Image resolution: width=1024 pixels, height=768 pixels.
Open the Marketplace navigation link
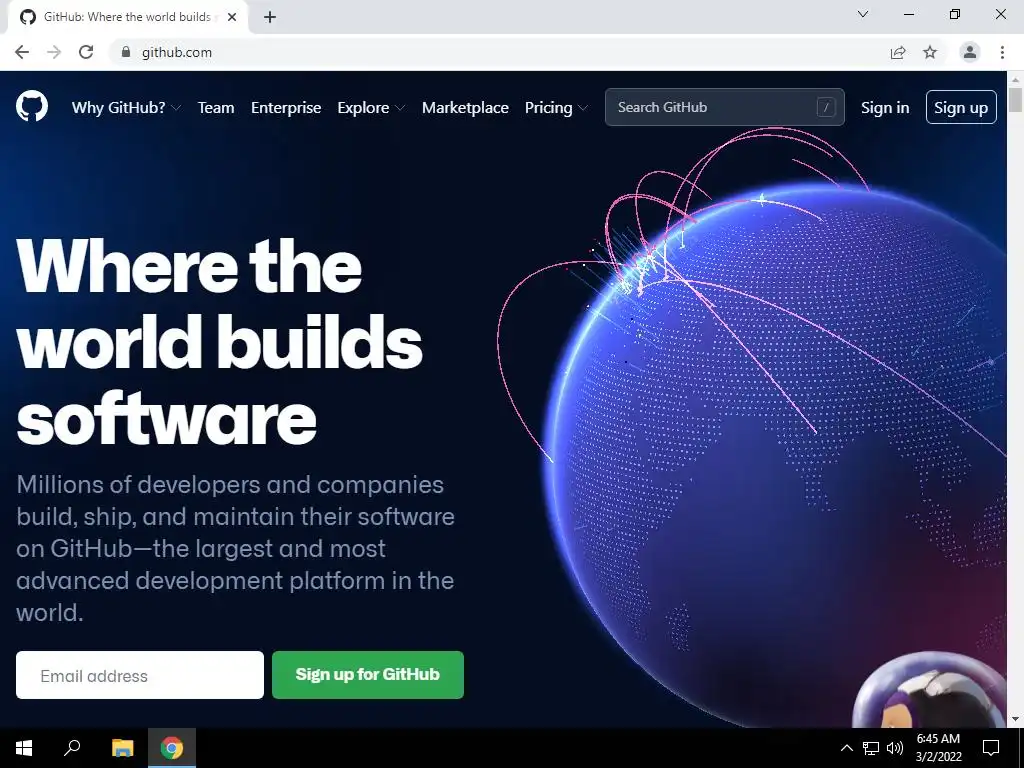tap(465, 108)
